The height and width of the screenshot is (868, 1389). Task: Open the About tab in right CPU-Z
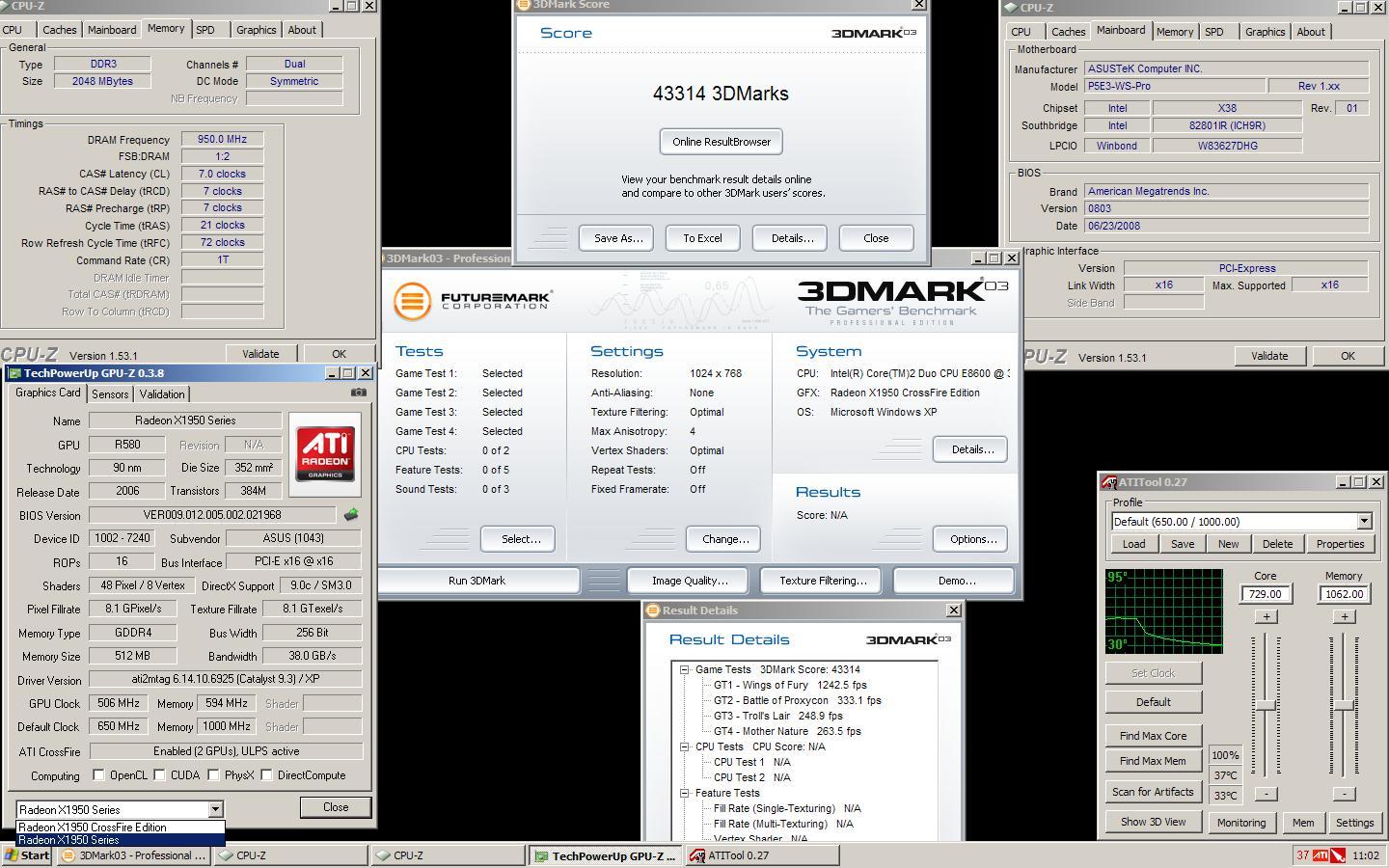[x=1310, y=32]
